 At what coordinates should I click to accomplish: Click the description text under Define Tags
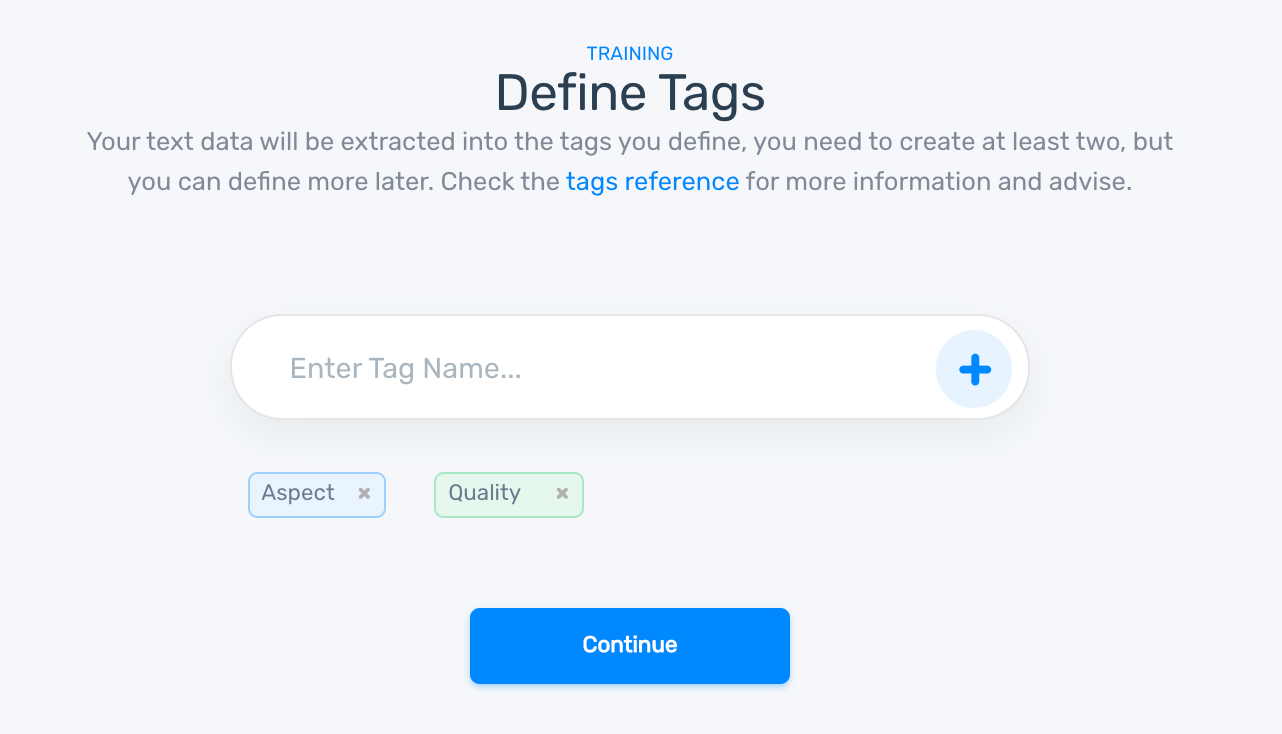tap(630, 142)
